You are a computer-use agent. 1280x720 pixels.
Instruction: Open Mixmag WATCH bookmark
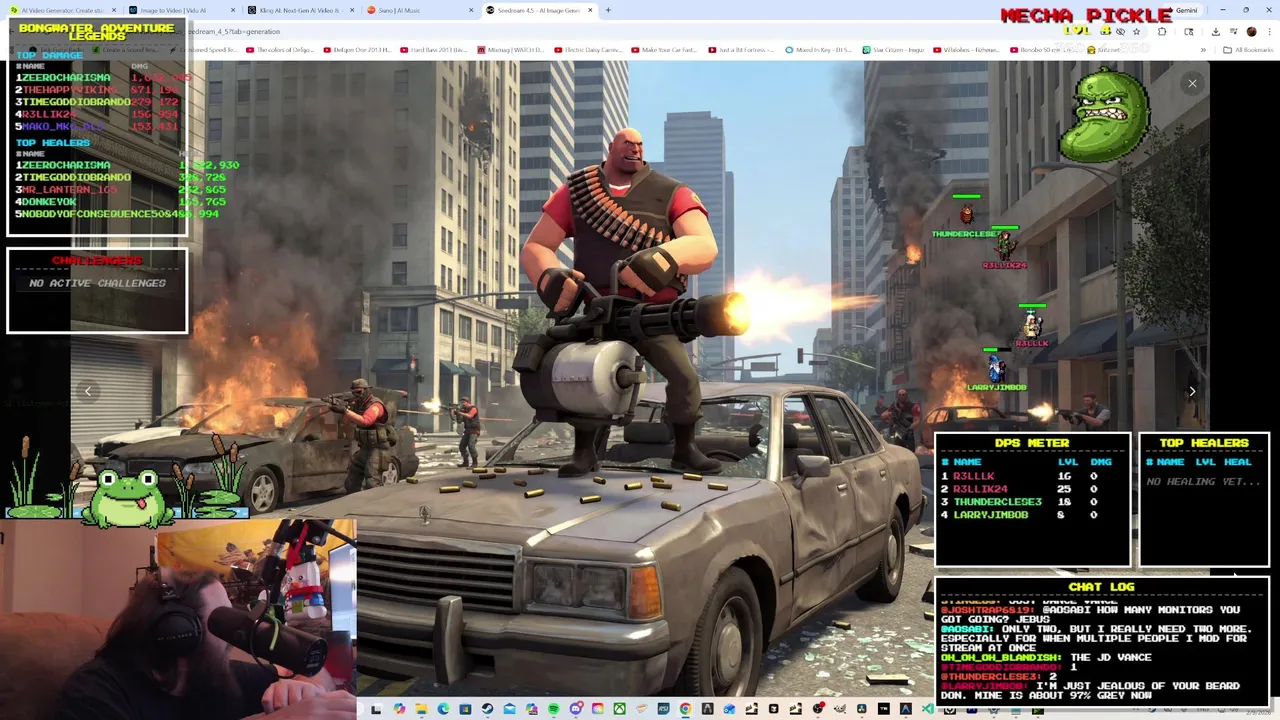pyautogui.click(x=512, y=49)
